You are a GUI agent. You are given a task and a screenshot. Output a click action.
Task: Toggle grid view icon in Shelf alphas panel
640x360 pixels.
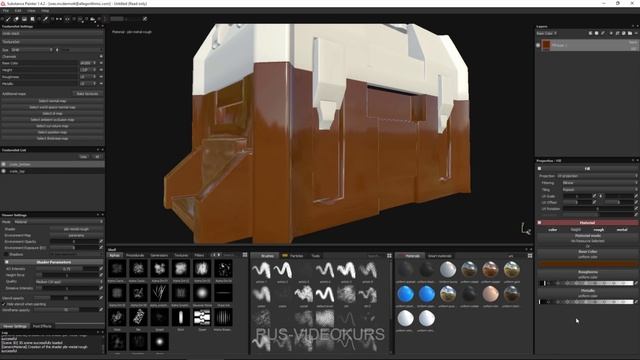[245, 255]
